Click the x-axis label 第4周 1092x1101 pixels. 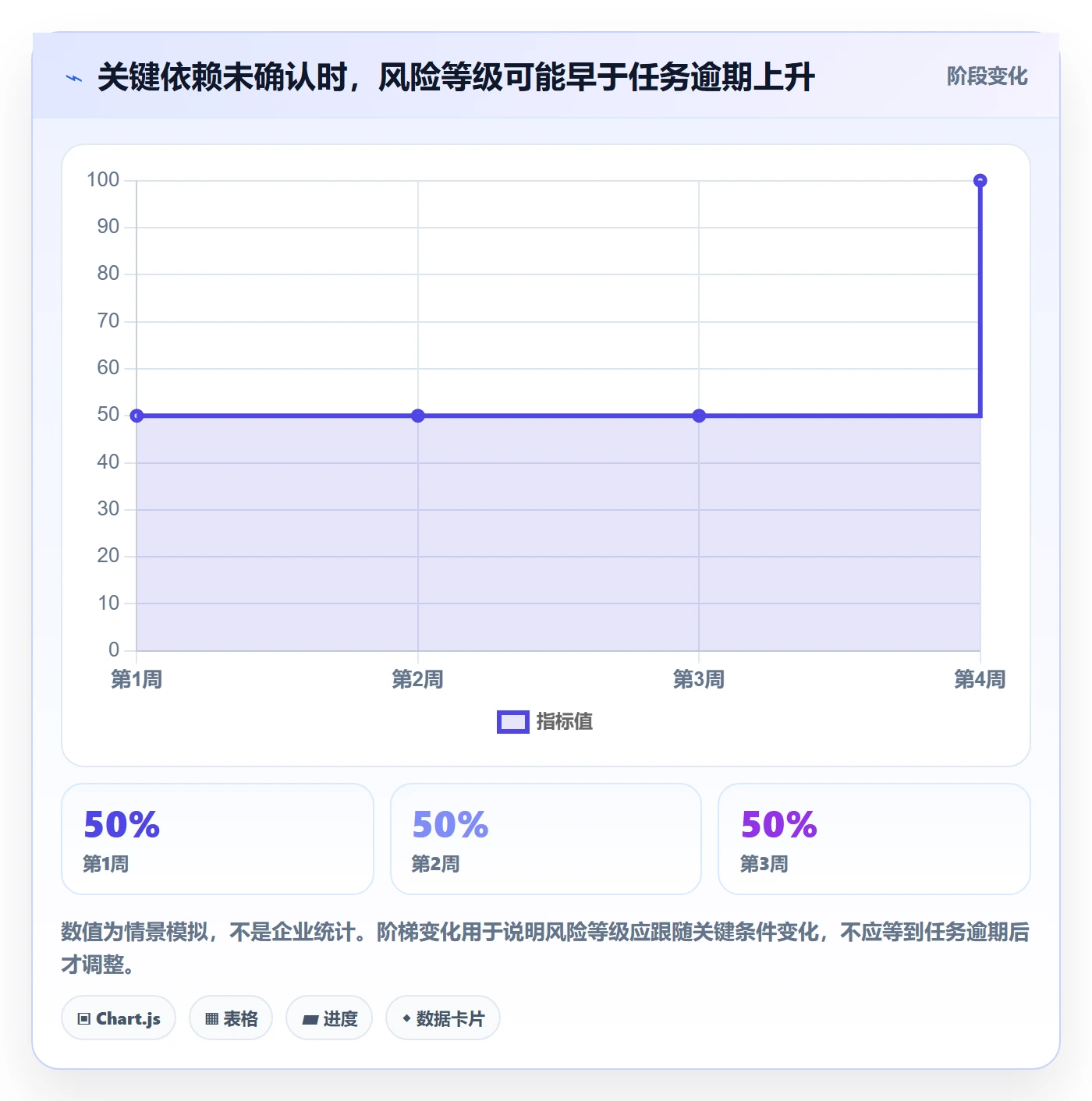[980, 680]
